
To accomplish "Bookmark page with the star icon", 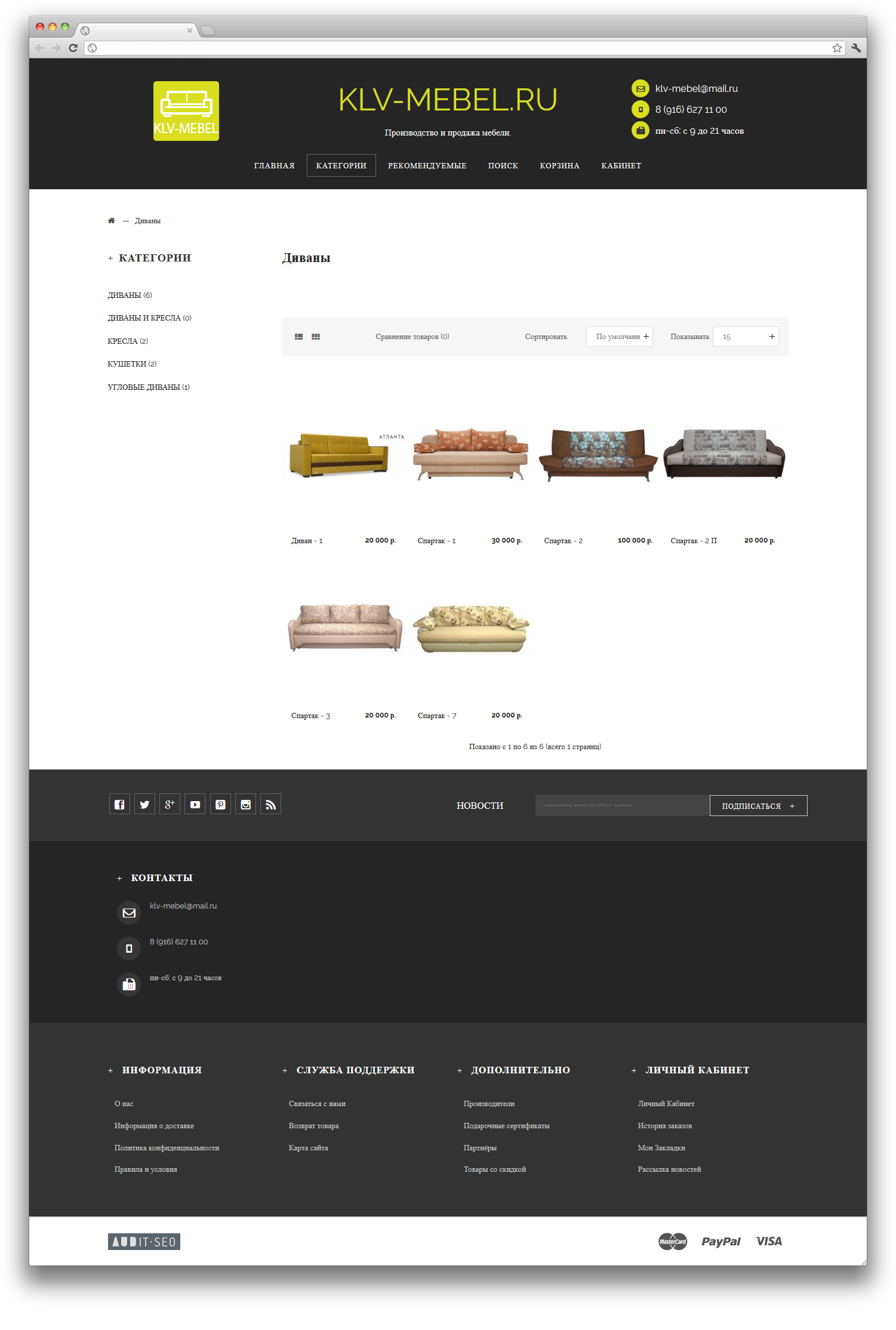I will click(837, 48).
